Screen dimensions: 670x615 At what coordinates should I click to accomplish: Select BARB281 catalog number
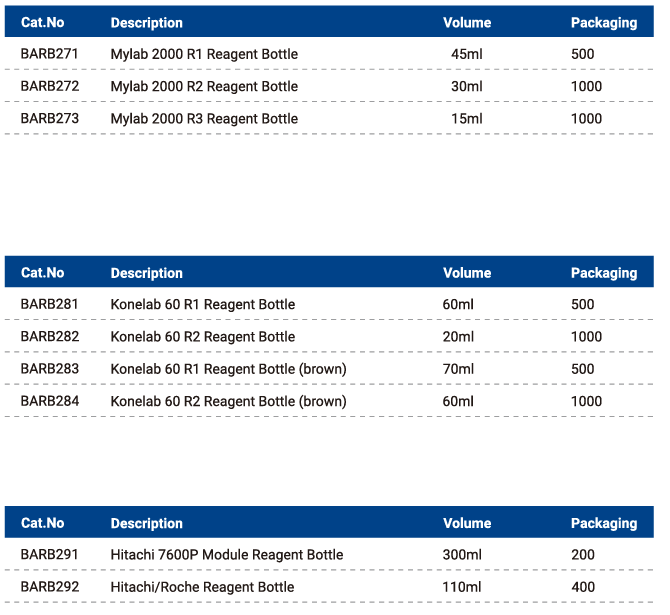49,304
